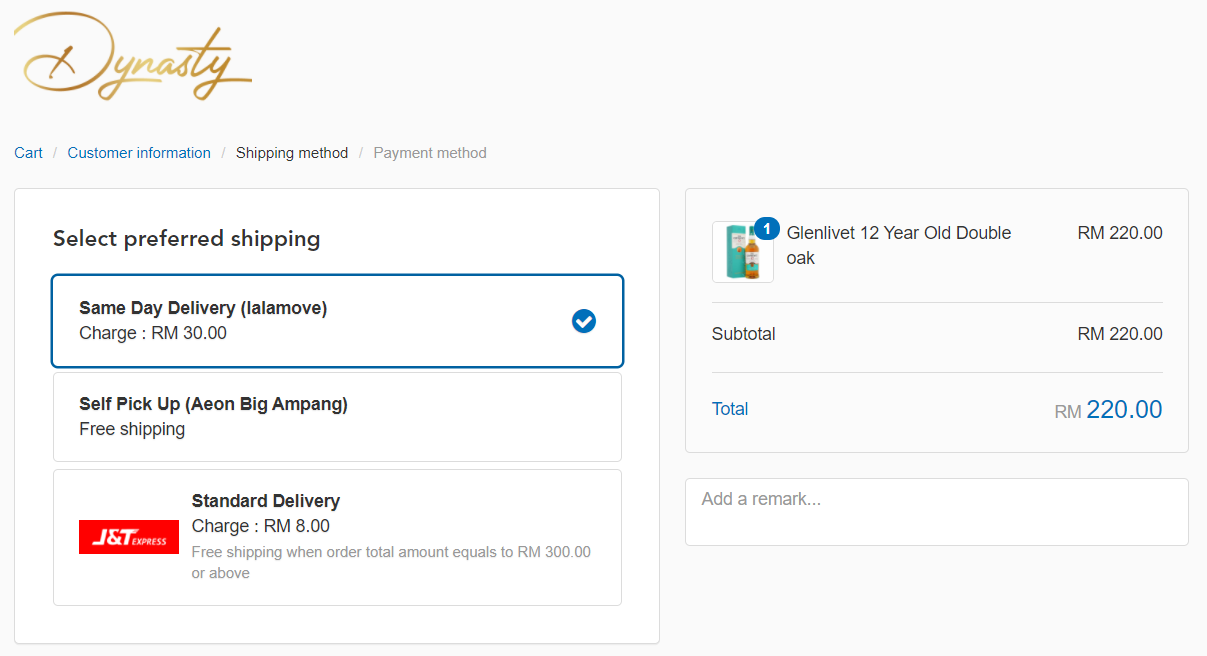Go back to Cart breadcrumb
Image resolution: width=1207 pixels, height=656 pixels.
[x=28, y=153]
